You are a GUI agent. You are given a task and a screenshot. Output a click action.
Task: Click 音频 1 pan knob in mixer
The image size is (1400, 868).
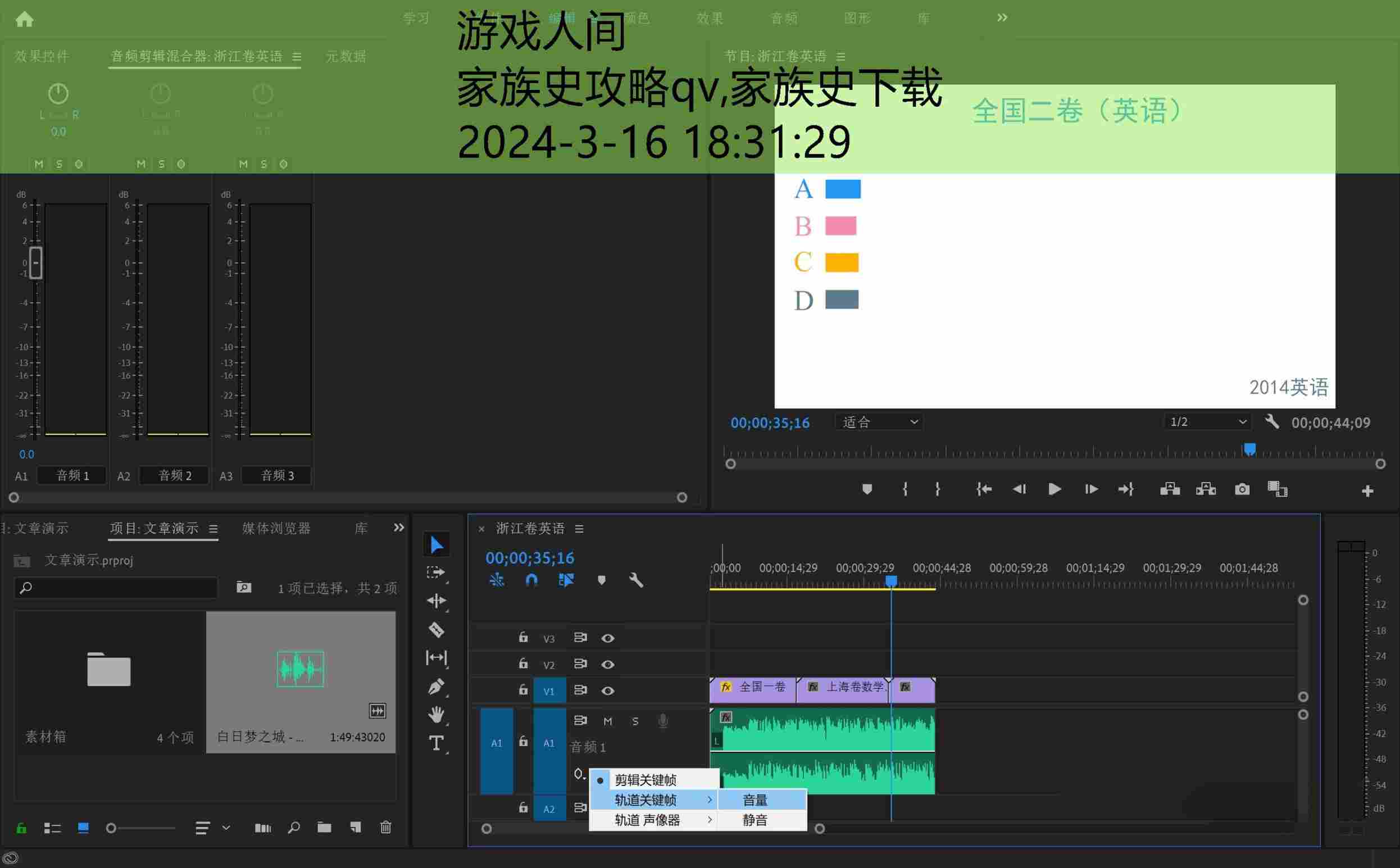tap(58, 93)
